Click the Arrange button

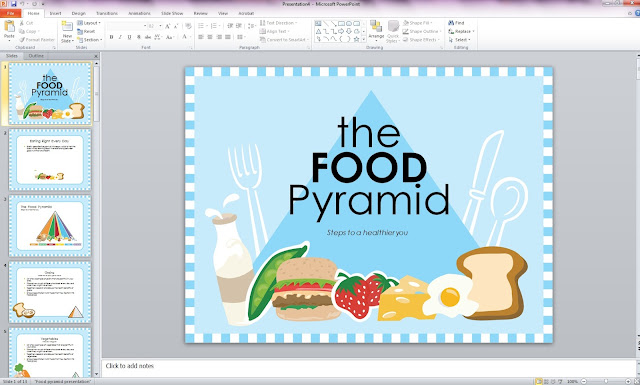point(376,31)
